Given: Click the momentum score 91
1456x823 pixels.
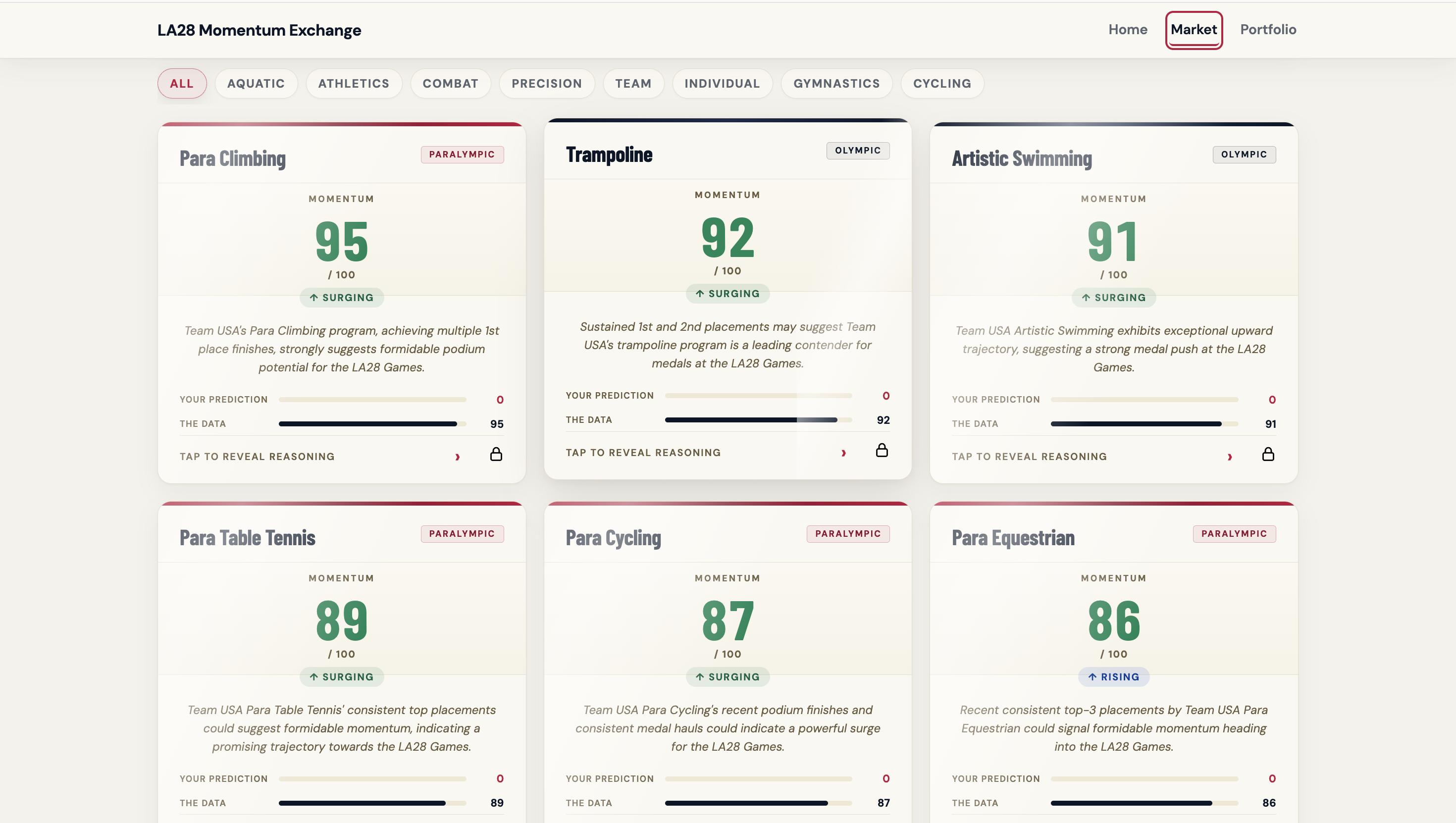Looking at the screenshot, I should 1112,241.
